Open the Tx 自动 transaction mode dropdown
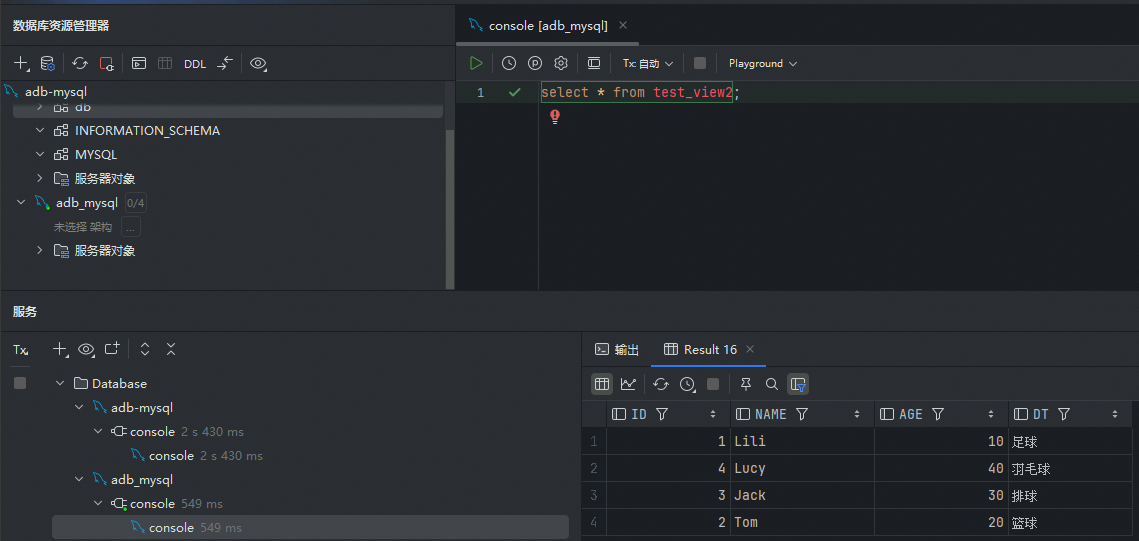Screen dimensions: 1139x541 648,63
